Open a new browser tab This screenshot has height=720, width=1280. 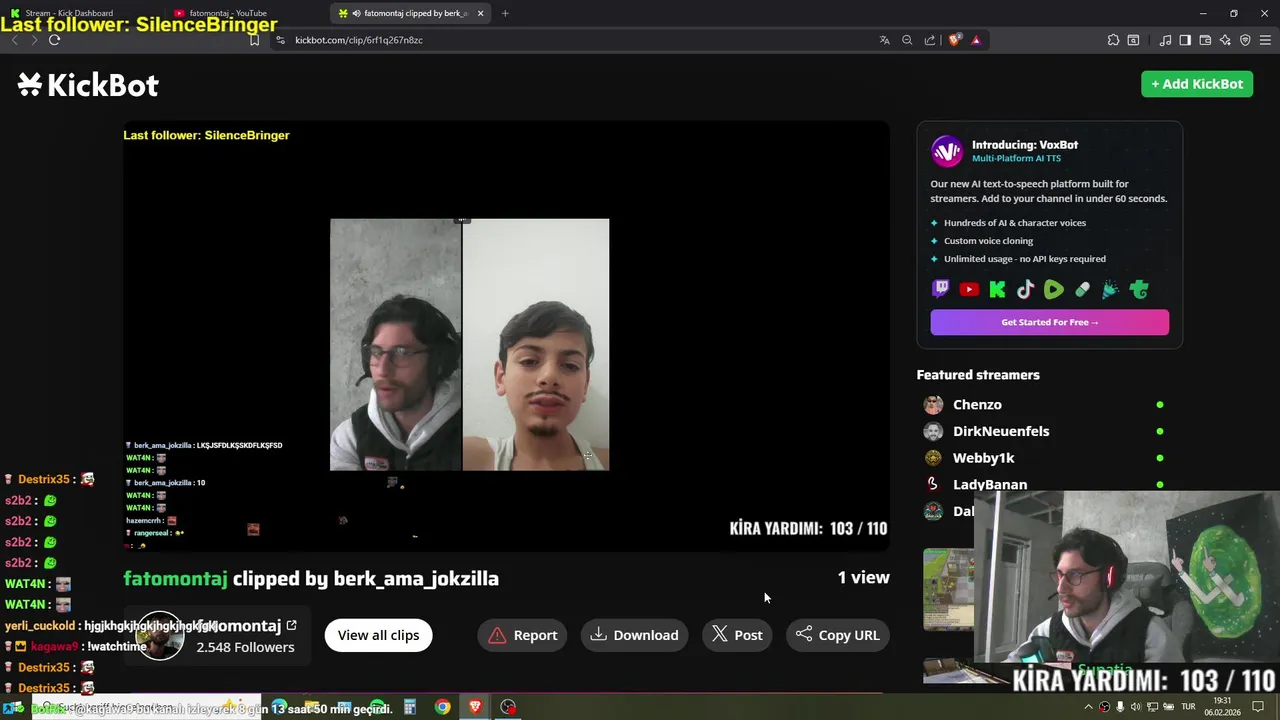[505, 13]
